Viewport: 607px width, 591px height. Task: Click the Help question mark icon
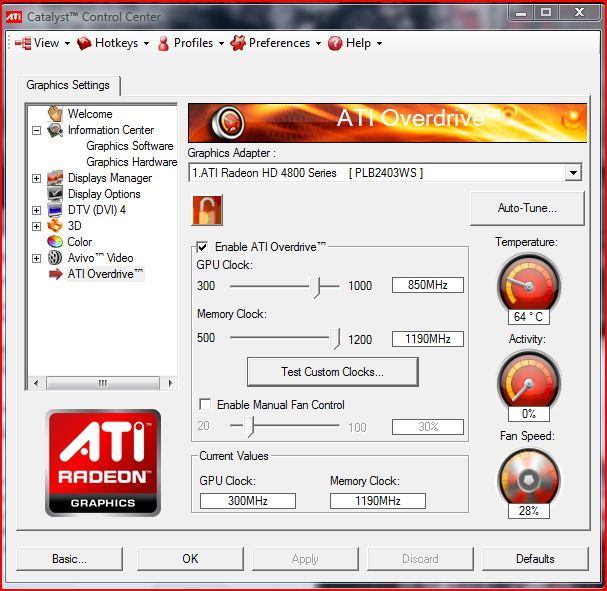tap(335, 43)
